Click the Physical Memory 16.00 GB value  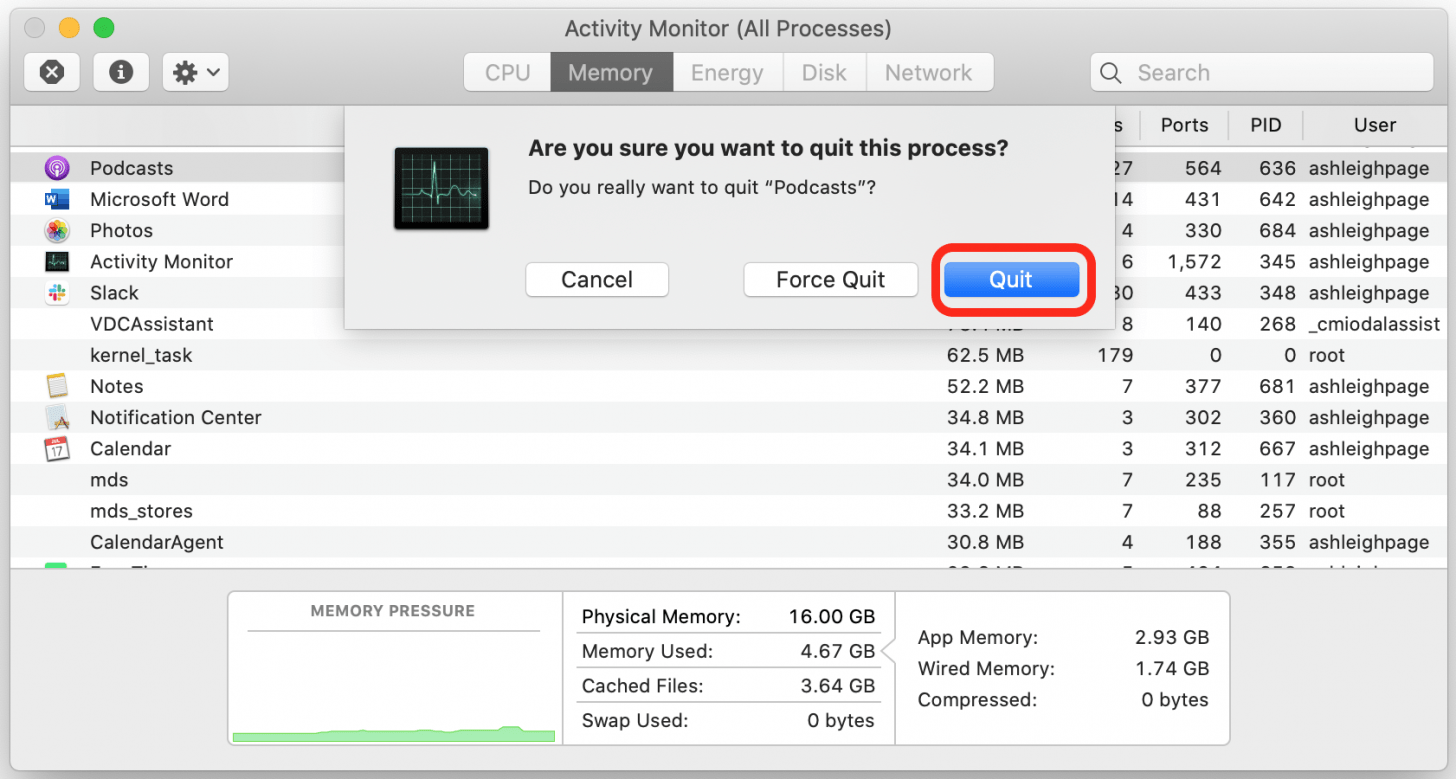click(x=831, y=617)
